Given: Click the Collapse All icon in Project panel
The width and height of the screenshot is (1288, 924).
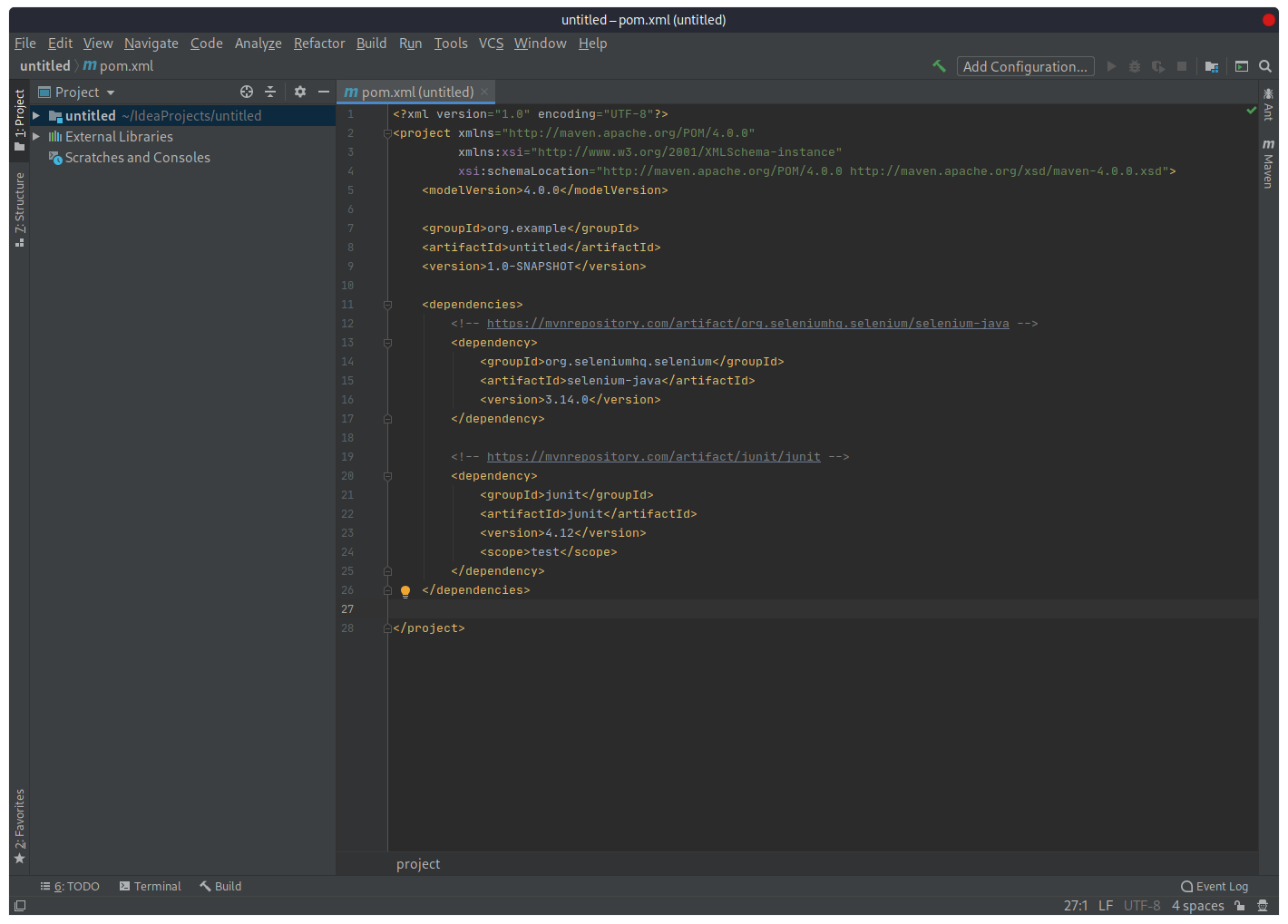Looking at the screenshot, I should coord(270,92).
